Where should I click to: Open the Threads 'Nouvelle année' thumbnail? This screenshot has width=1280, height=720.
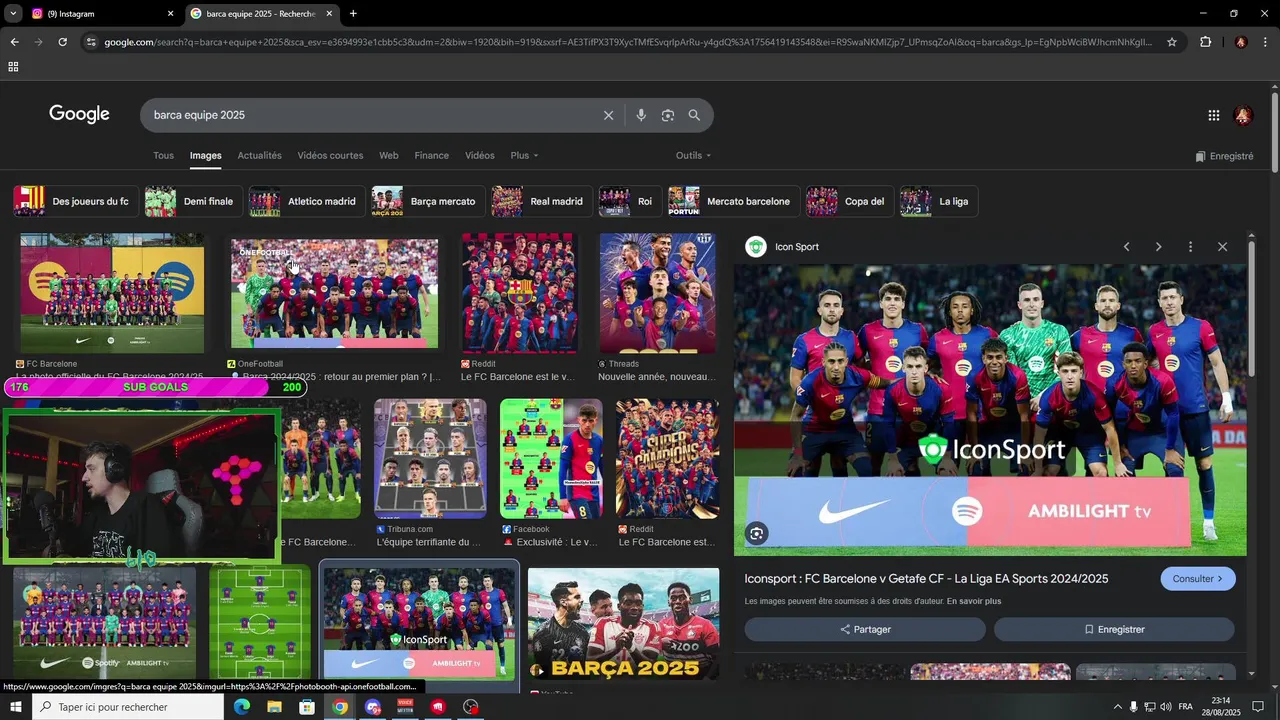point(657,293)
